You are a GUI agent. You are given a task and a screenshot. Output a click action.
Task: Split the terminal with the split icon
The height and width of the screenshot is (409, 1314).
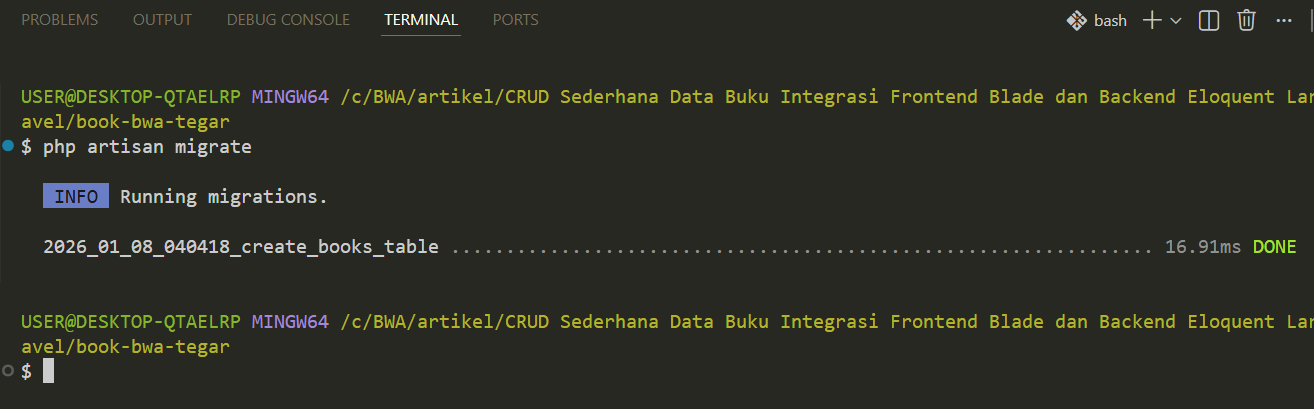[1209, 20]
